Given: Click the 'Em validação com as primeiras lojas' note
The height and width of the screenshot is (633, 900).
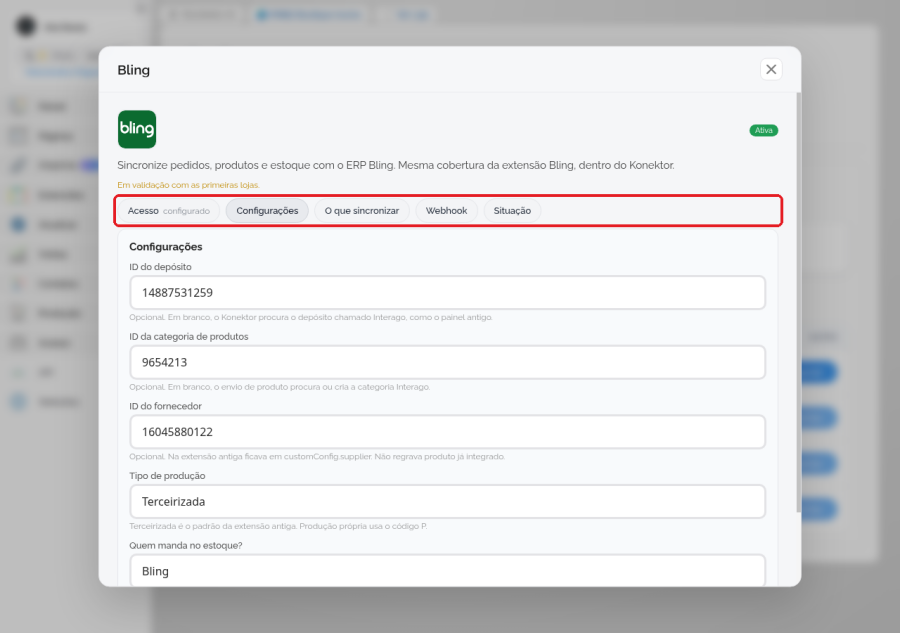Looking at the screenshot, I should pyautogui.click(x=188, y=185).
